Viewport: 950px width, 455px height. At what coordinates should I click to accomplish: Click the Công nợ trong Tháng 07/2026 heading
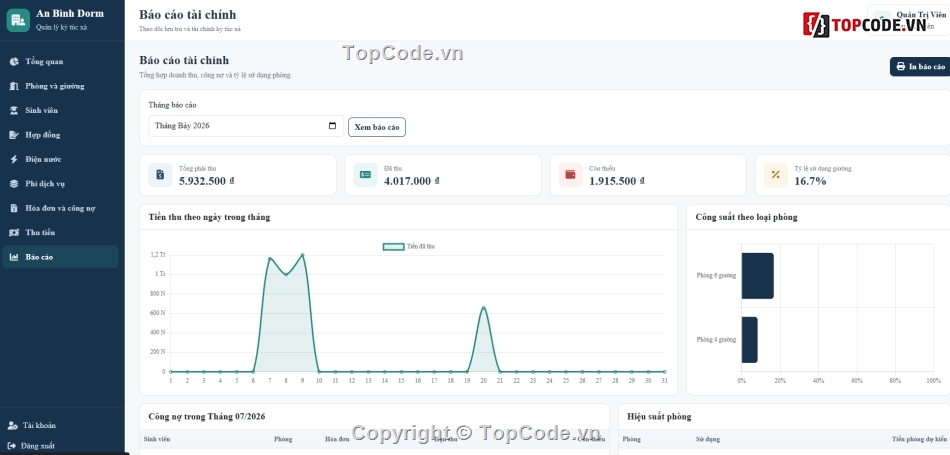coord(207,416)
